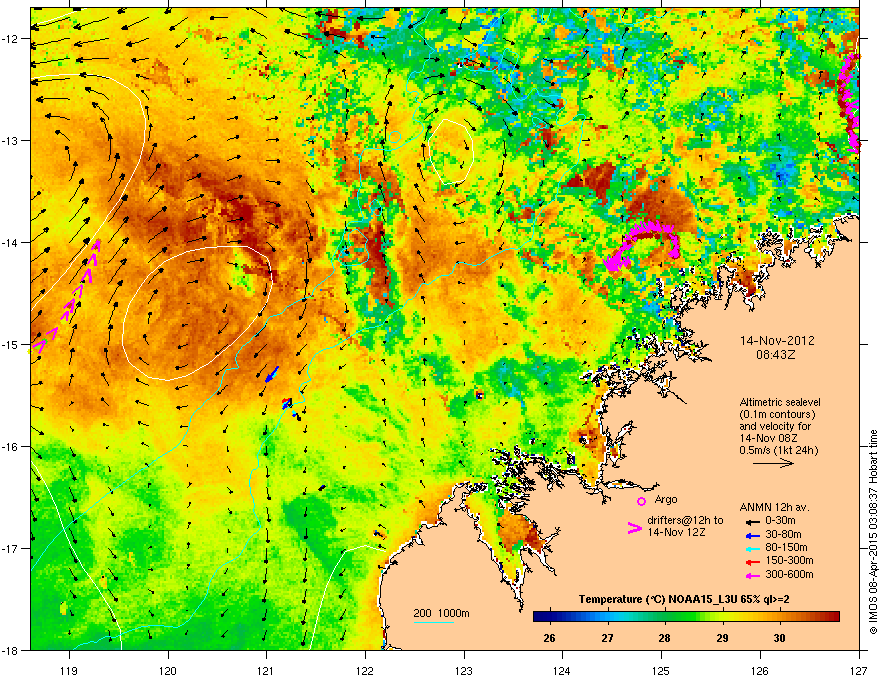
Task: Click longitude axis label 124
Action: click(x=562, y=671)
